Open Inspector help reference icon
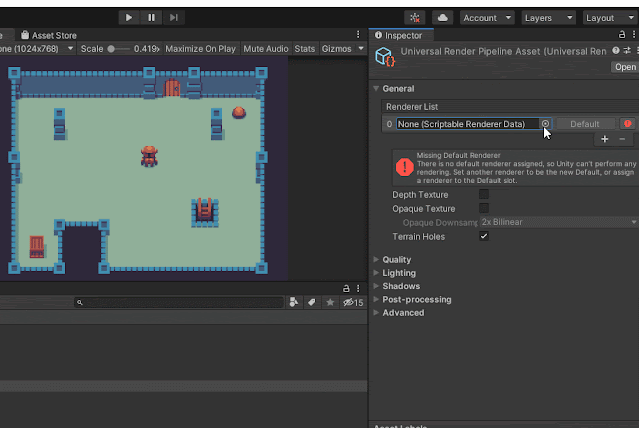Viewport: 639px width, 428px height. coord(616,51)
